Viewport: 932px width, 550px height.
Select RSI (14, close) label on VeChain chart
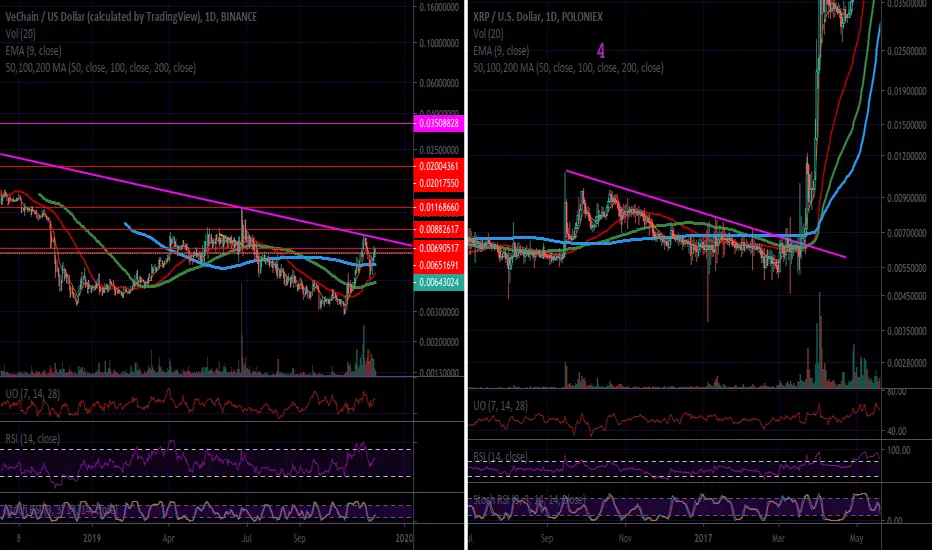click(33, 439)
